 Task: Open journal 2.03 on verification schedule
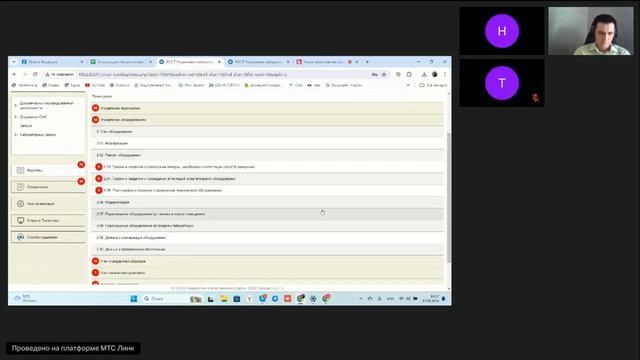267,167
